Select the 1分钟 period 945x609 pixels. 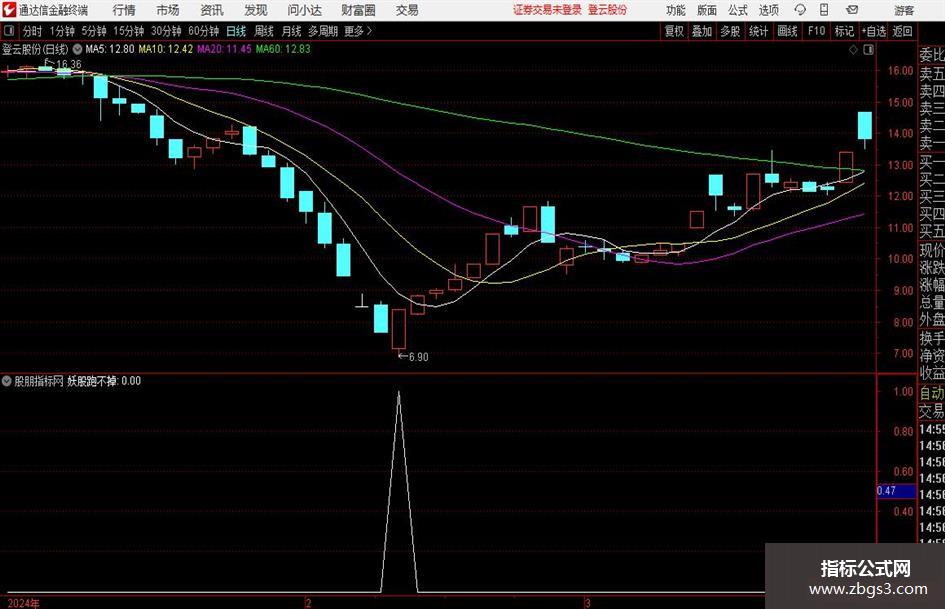62,31
